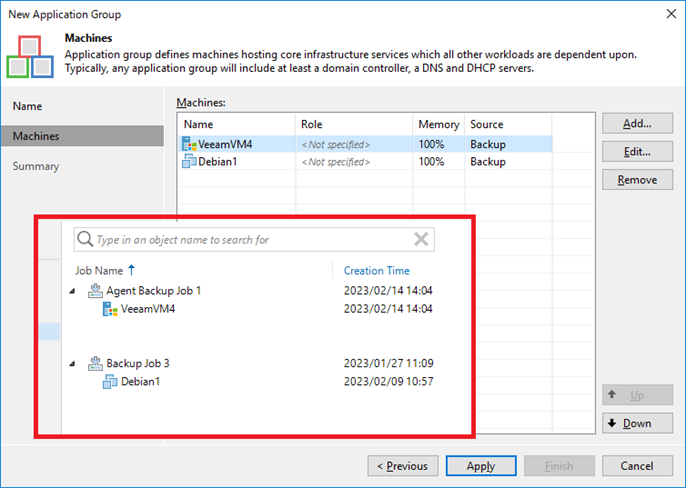Viewport: 686px width, 488px height.
Task: Select Debian1 under Backup Job 3
Action: (140, 382)
